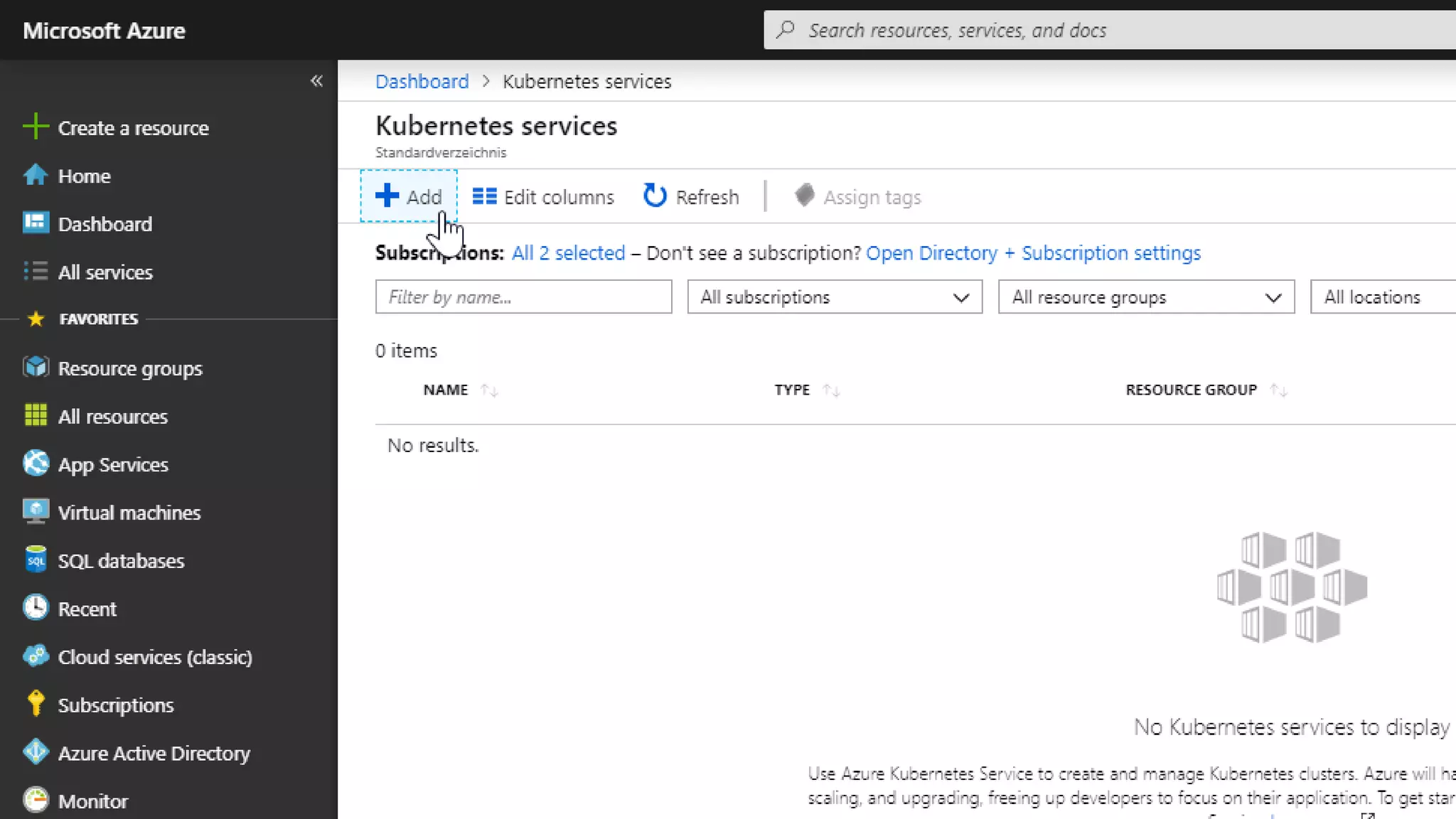Click the All resources grid icon
The width and height of the screenshot is (1456, 819).
tap(35, 416)
